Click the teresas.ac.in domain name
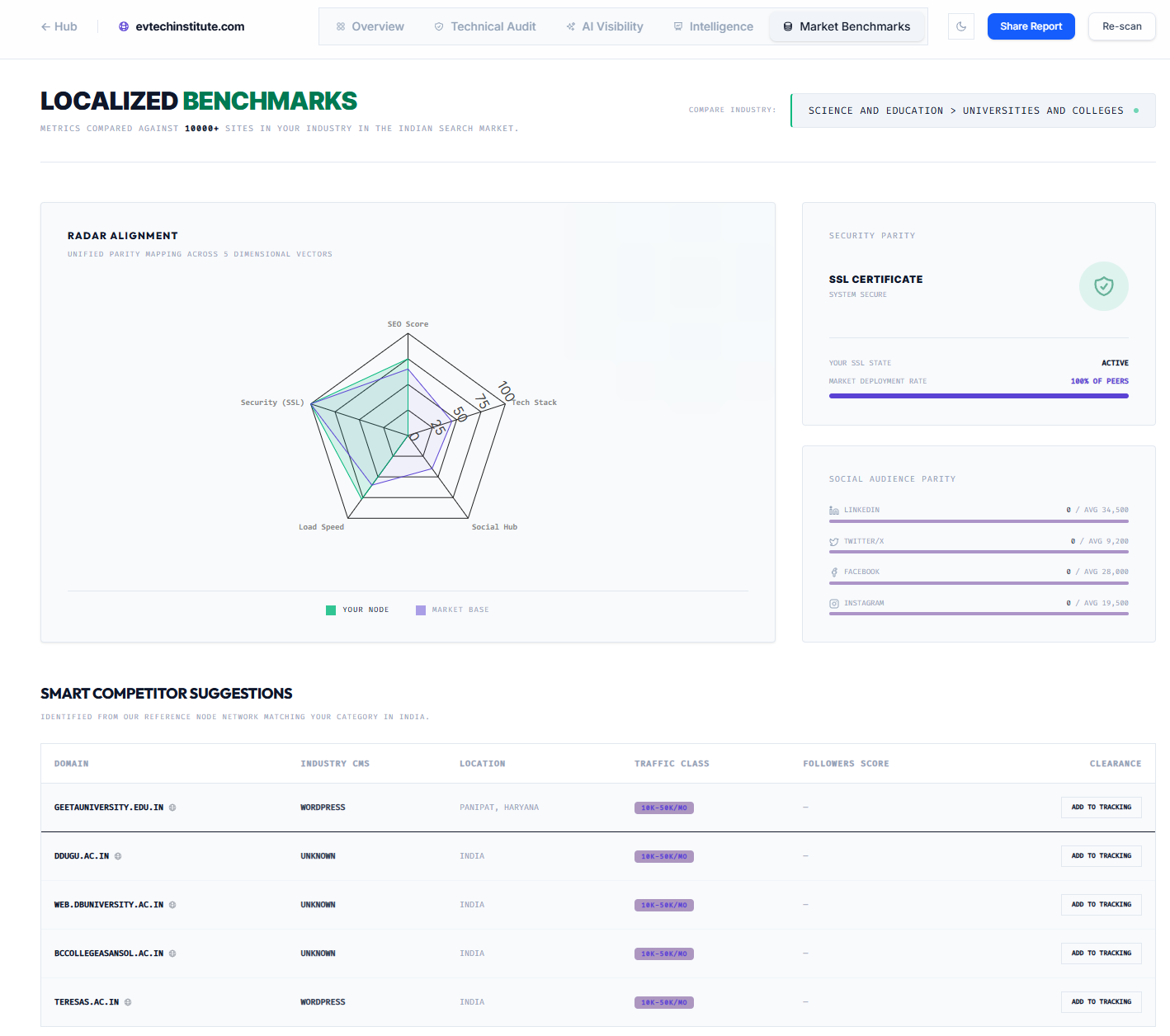The width and height of the screenshot is (1170, 1036). pyautogui.click(x=87, y=1002)
